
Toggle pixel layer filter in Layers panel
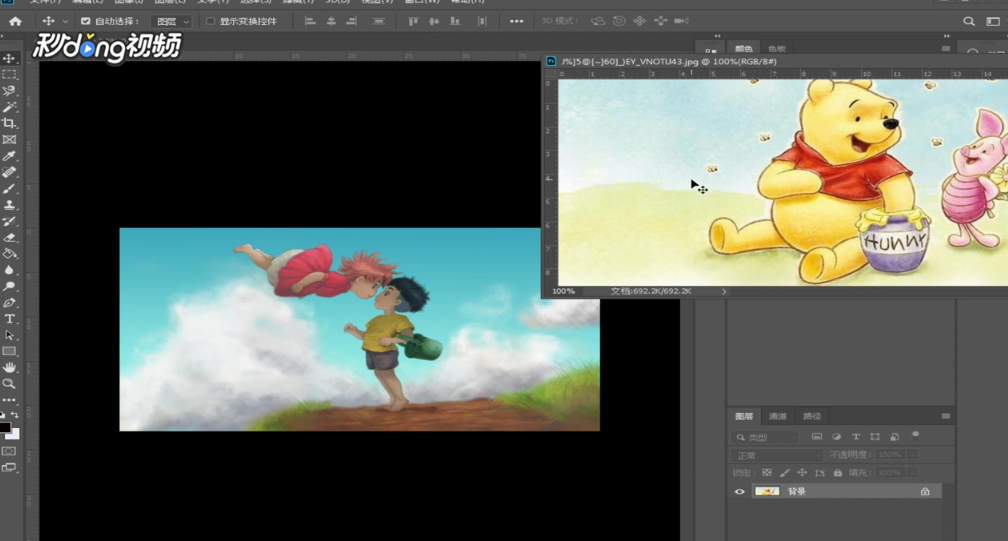coord(816,437)
